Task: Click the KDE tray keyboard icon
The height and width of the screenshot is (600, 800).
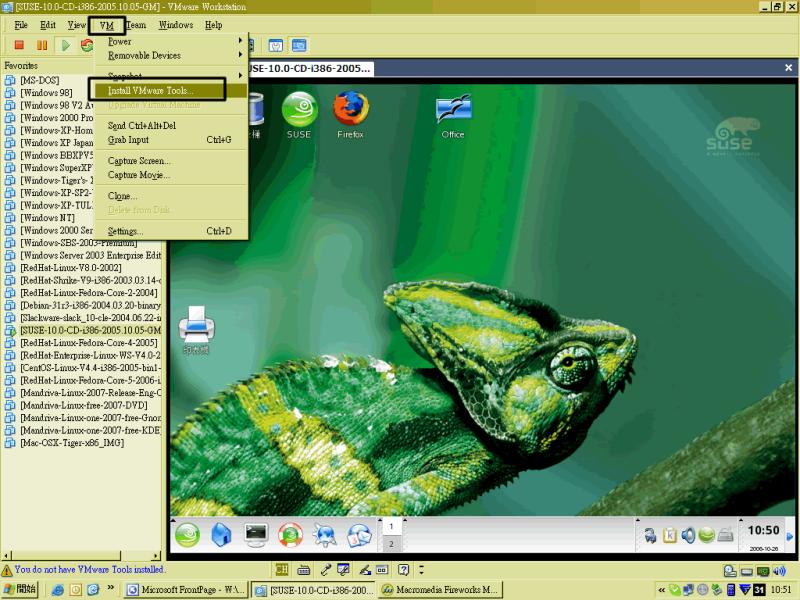Action: pos(725,535)
